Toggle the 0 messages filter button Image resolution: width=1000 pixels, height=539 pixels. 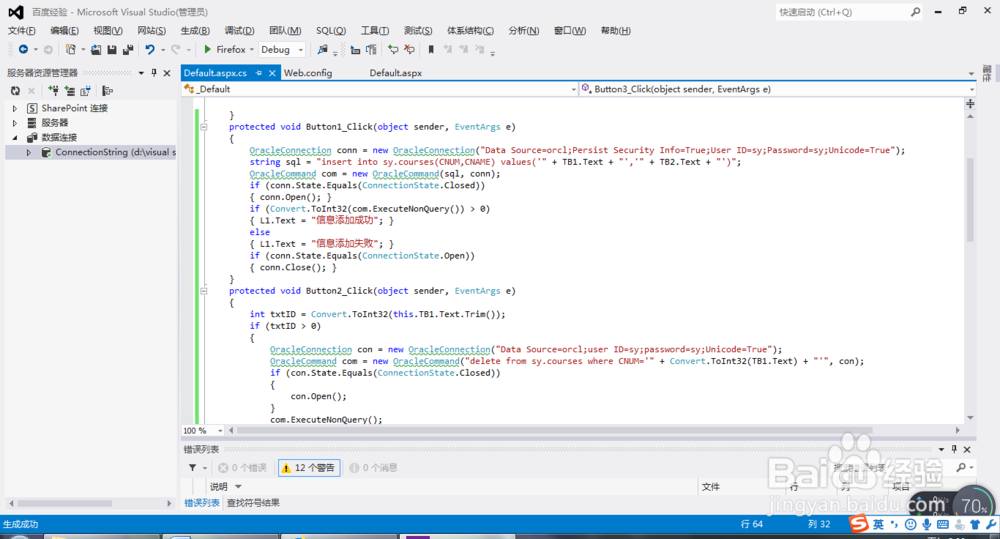374,468
